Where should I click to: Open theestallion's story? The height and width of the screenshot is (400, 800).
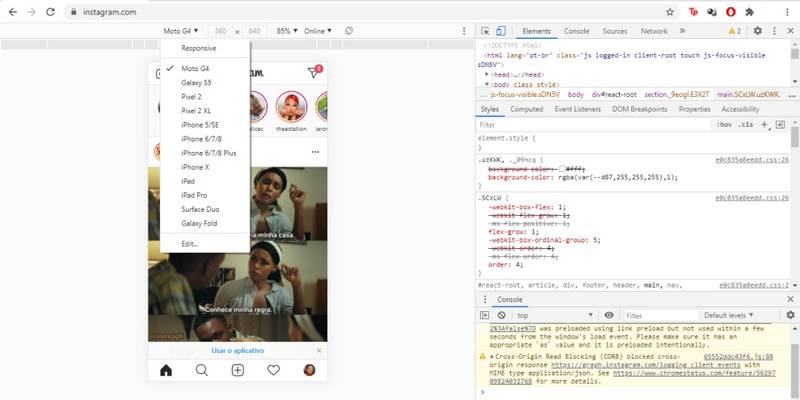coord(291,107)
